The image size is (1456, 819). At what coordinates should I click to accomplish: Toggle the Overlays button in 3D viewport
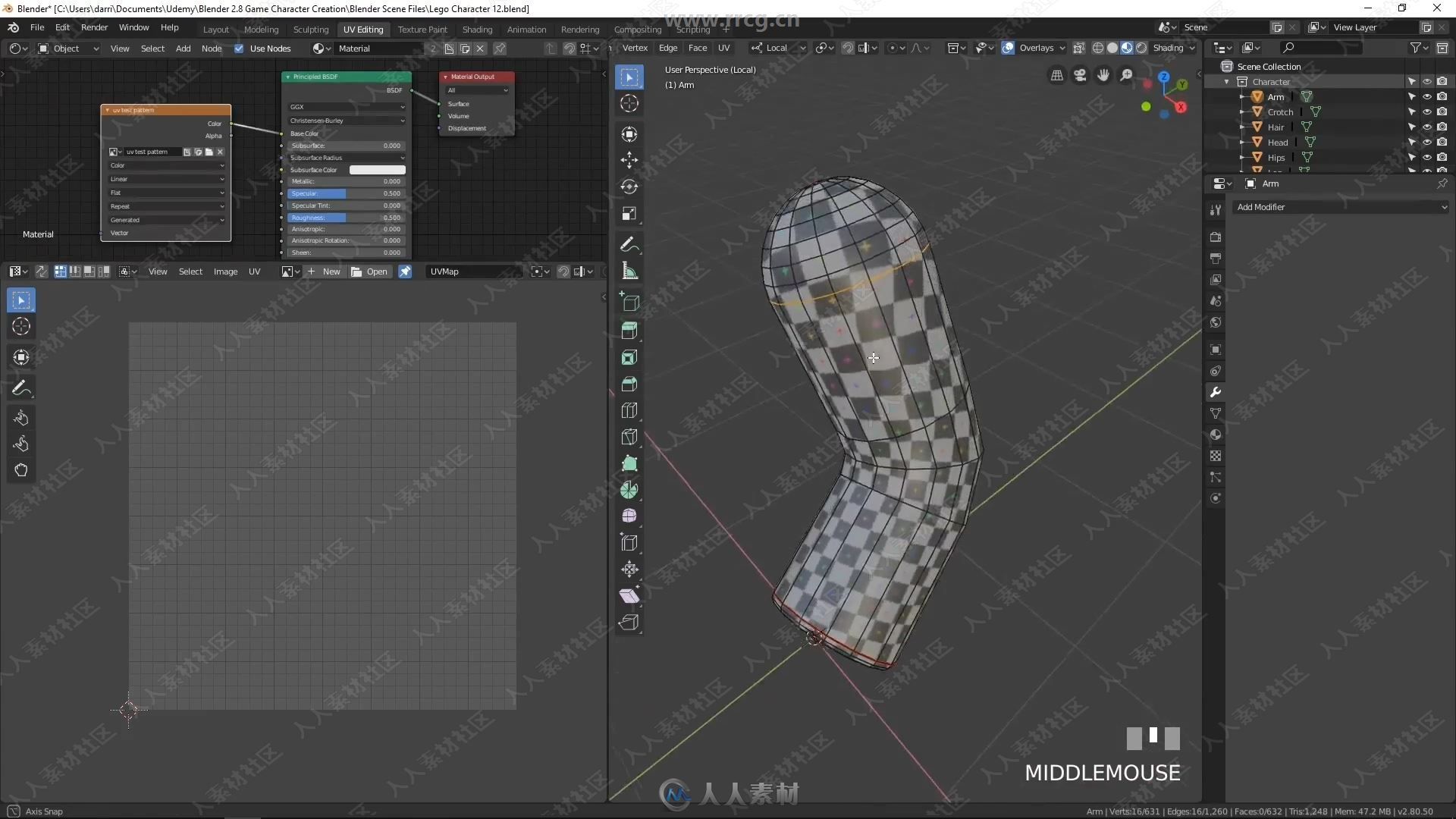[x=1009, y=47]
